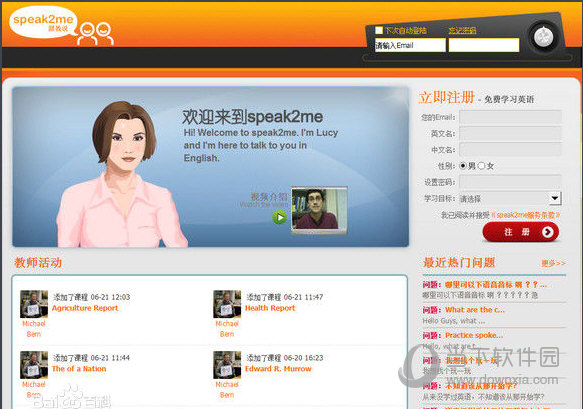Viewport: 583px width, 409px height.
Task: Click the red 注册 register button
Action: coord(521,232)
